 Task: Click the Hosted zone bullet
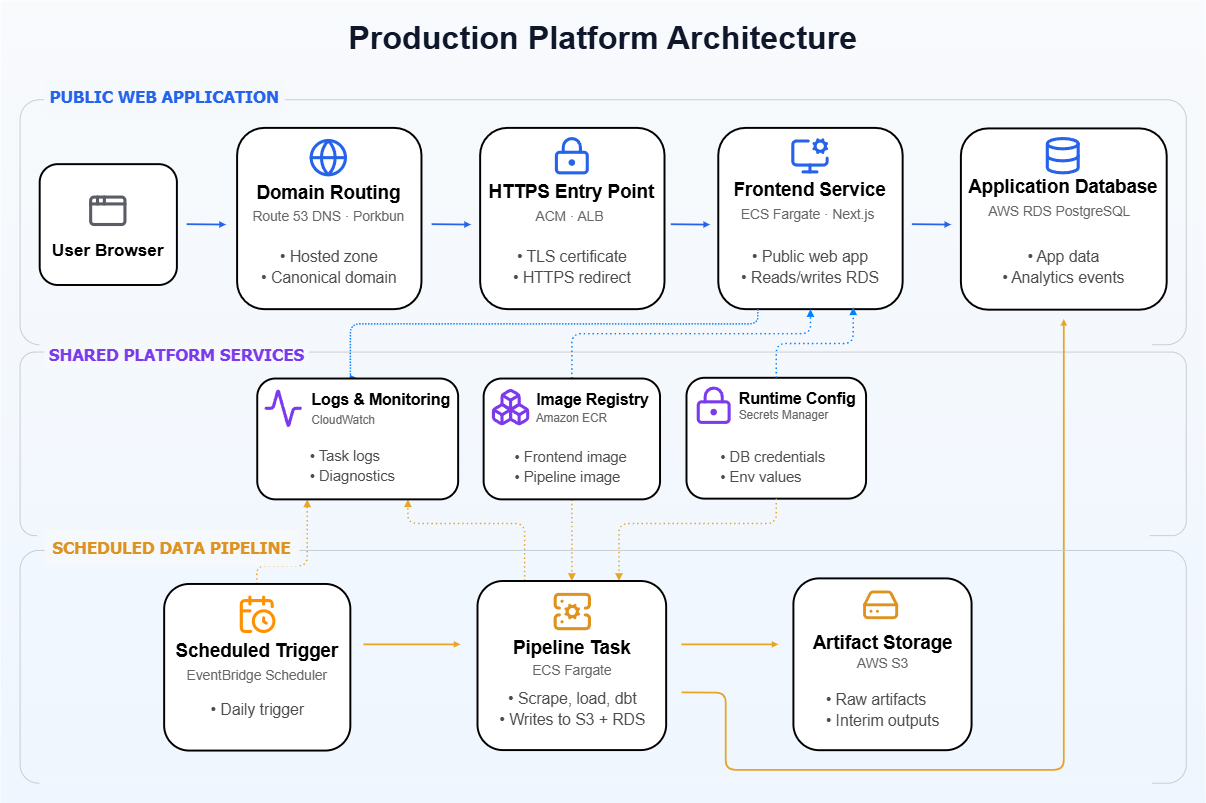pyautogui.click(x=328, y=256)
